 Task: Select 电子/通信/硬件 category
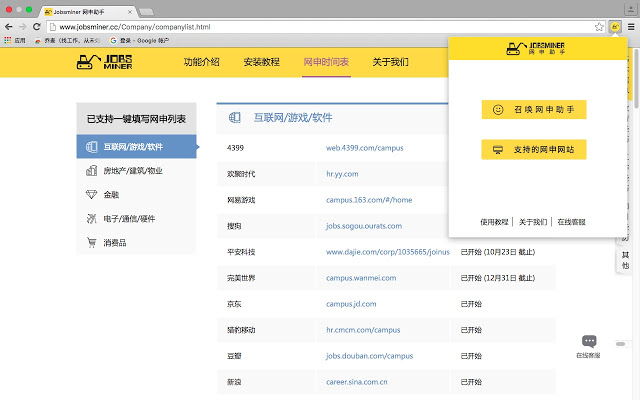(x=136, y=219)
